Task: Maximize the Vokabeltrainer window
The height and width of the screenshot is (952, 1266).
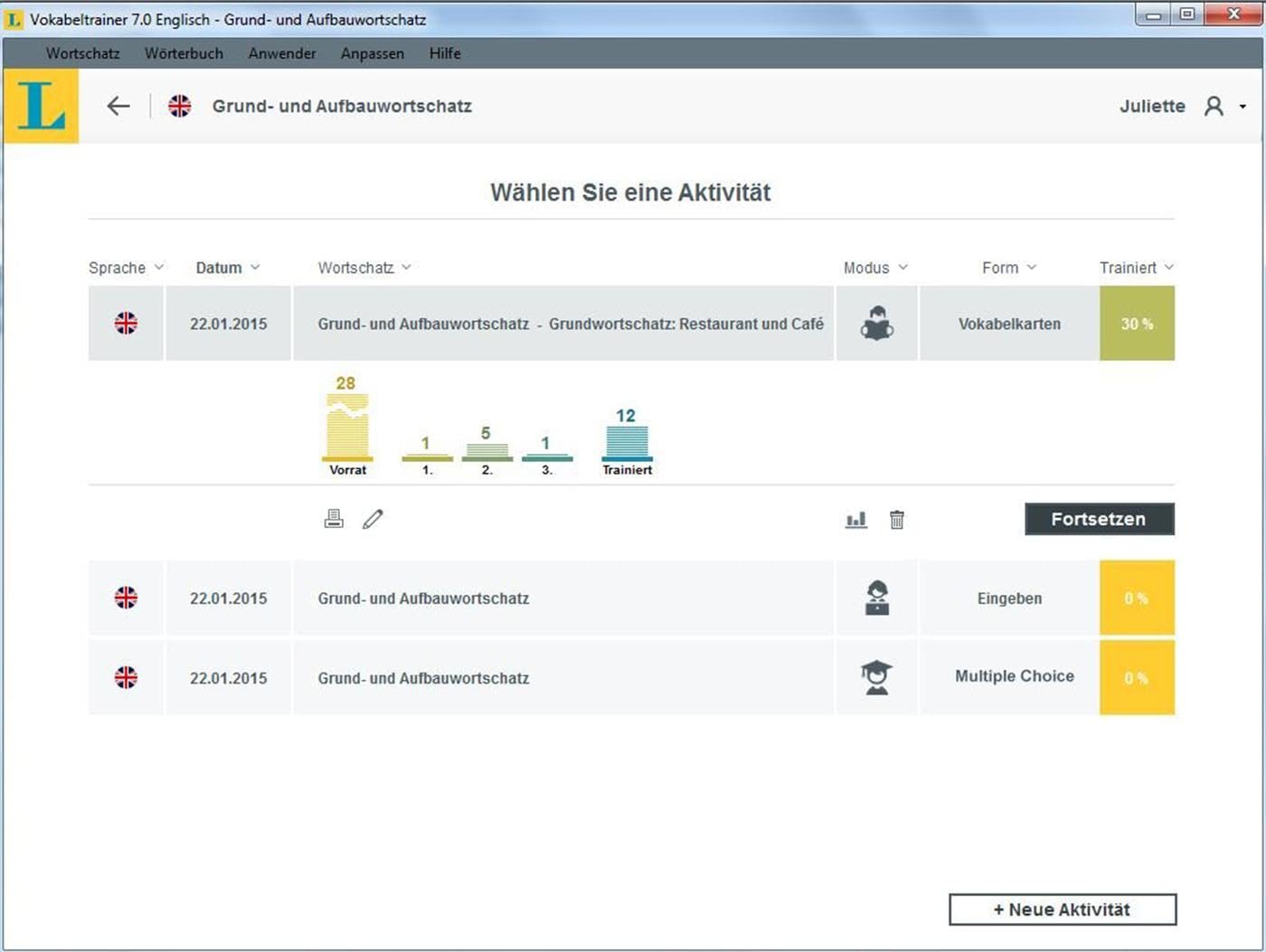Action: point(1186,14)
